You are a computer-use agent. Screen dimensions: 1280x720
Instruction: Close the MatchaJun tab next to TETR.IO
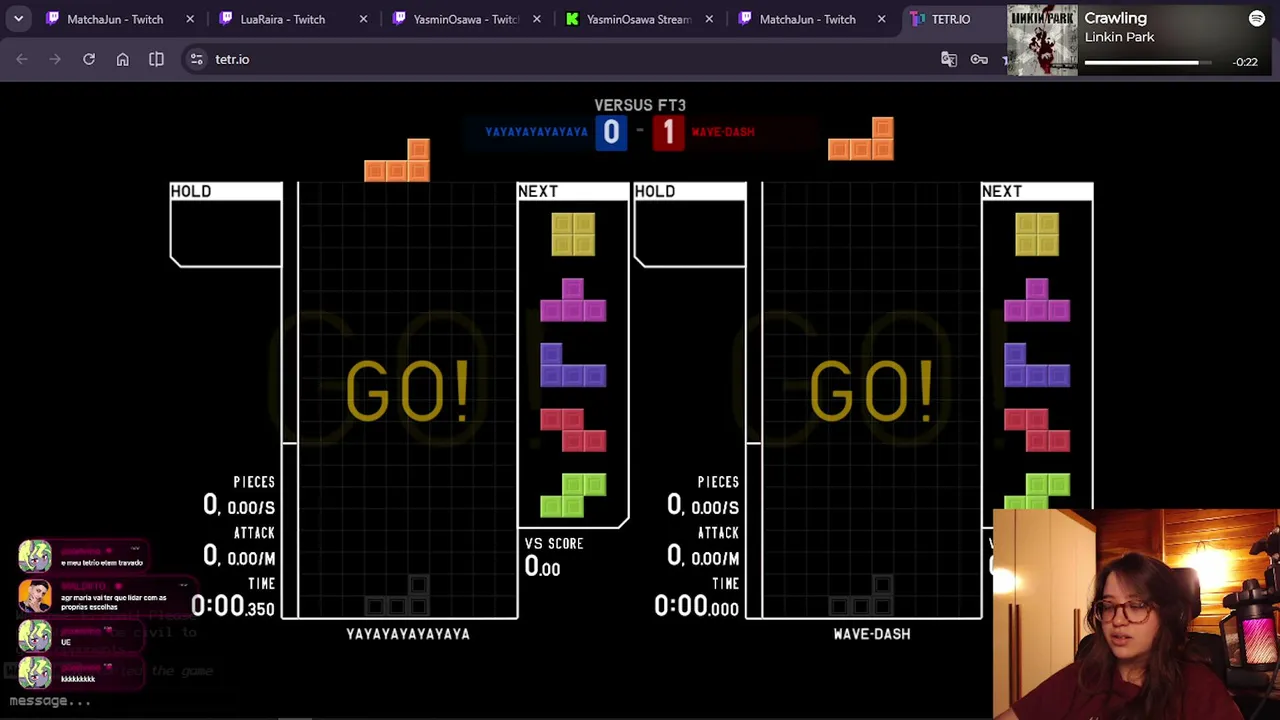[x=881, y=19]
